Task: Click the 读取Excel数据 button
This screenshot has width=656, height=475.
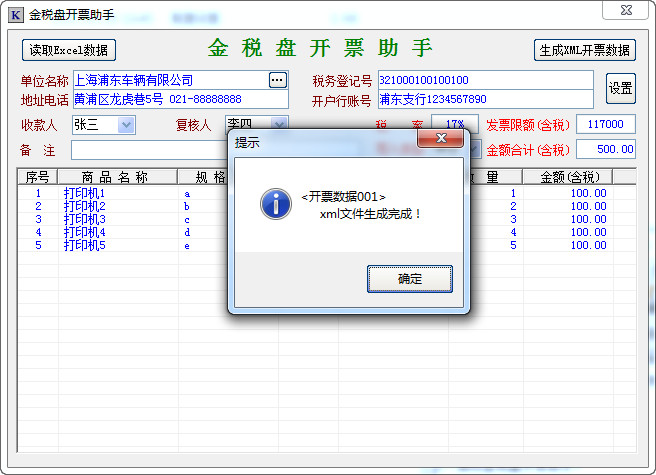Action: [x=69, y=50]
